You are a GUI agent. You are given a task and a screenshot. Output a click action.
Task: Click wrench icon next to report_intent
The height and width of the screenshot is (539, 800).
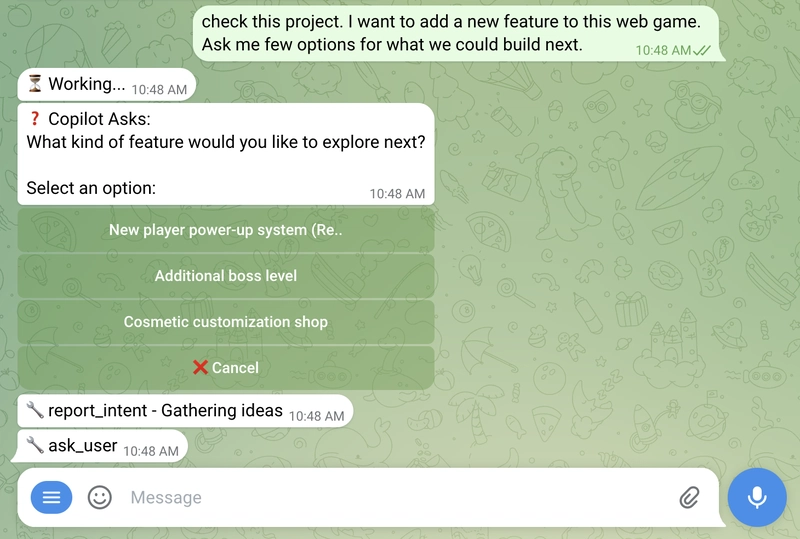(35, 410)
